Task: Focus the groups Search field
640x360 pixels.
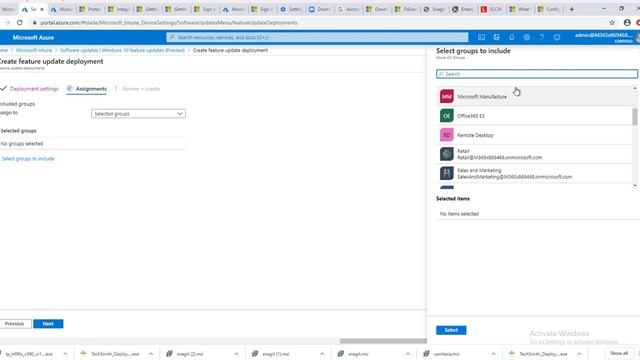Action: [x=537, y=74]
